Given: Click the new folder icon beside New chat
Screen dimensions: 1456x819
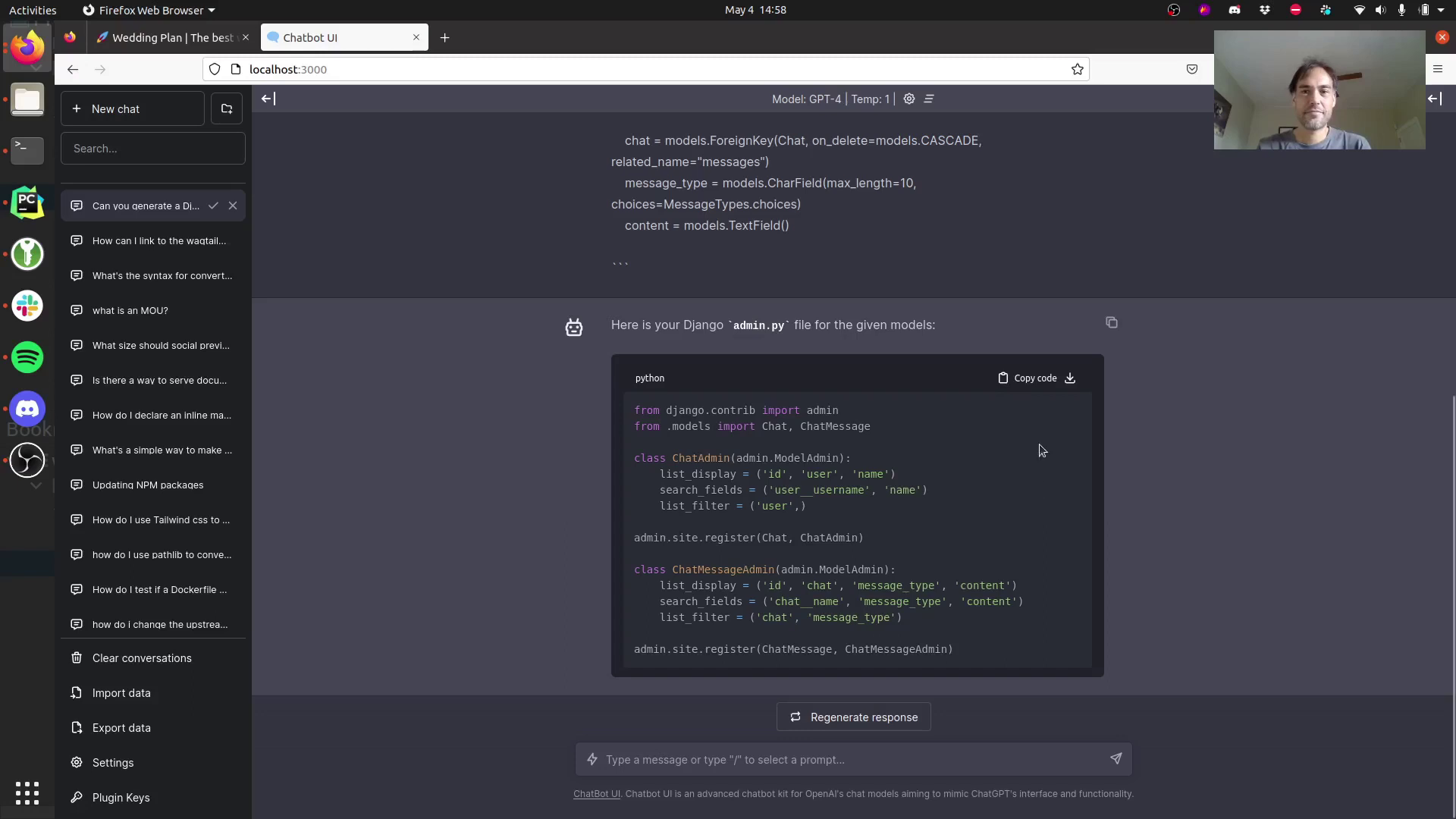Looking at the screenshot, I should click(227, 109).
